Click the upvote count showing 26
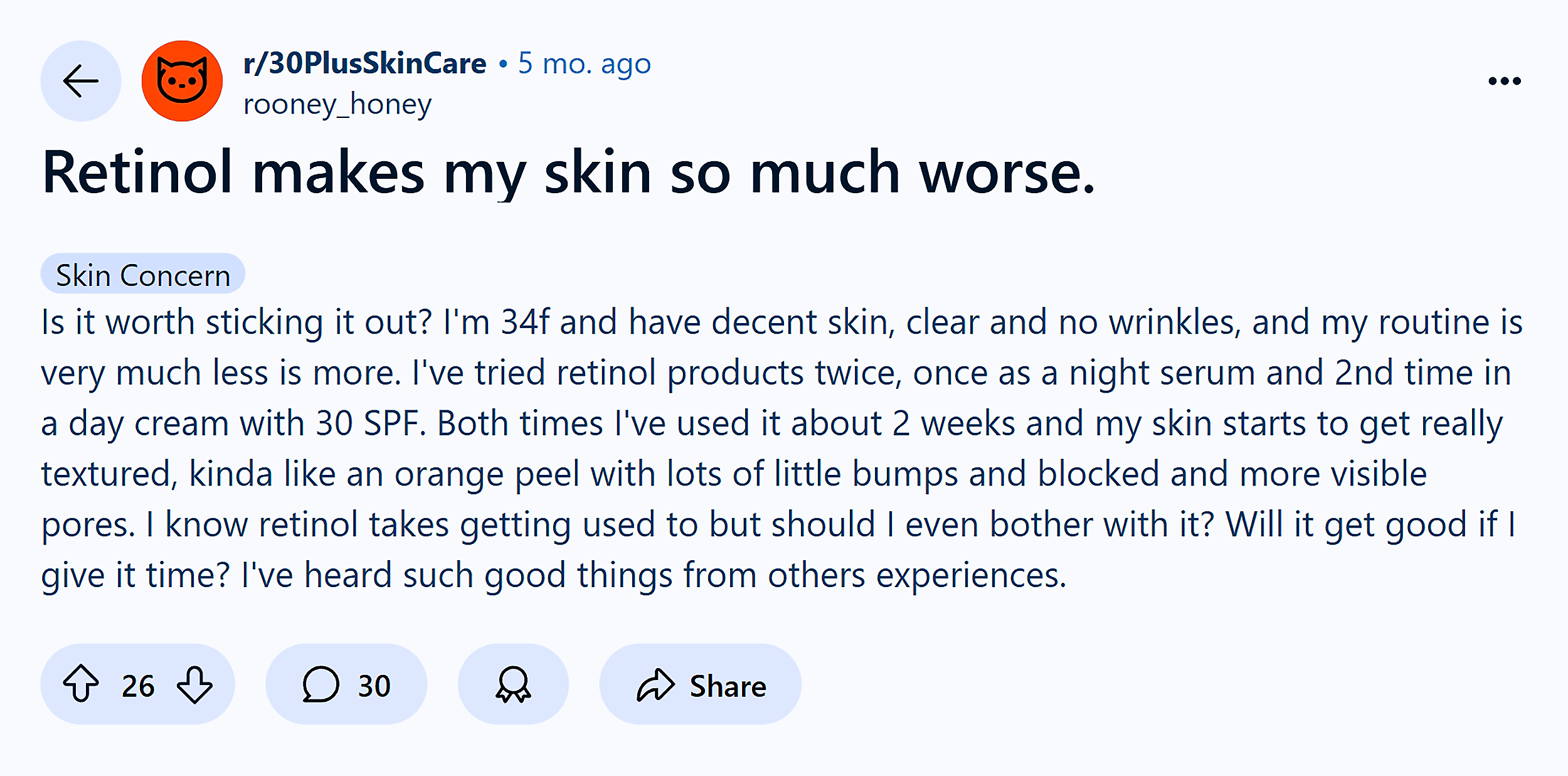The height and width of the screenshot is (776, 1568). point(138,684)
